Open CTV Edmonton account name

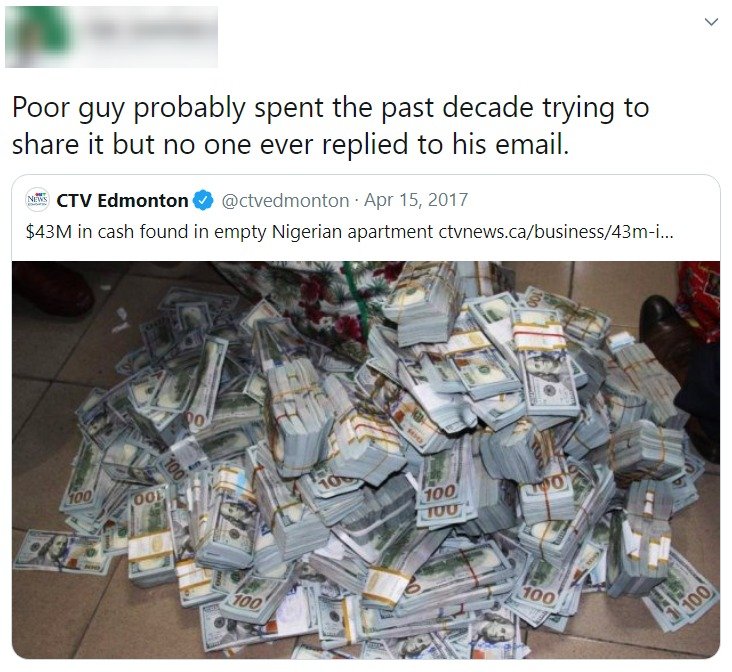(122, 200)
